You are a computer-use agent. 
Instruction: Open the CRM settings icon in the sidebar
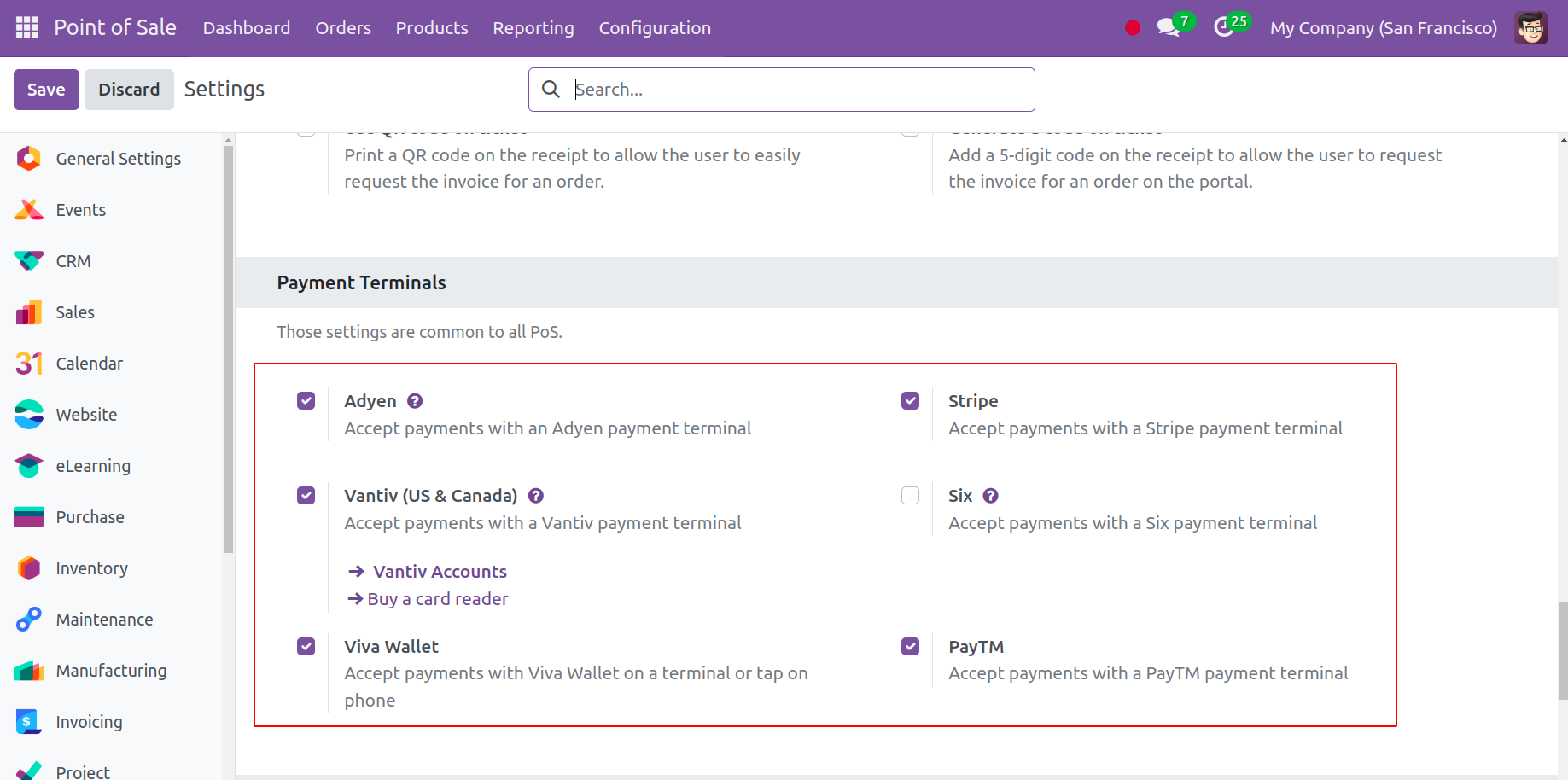click(x=29, y=261)
